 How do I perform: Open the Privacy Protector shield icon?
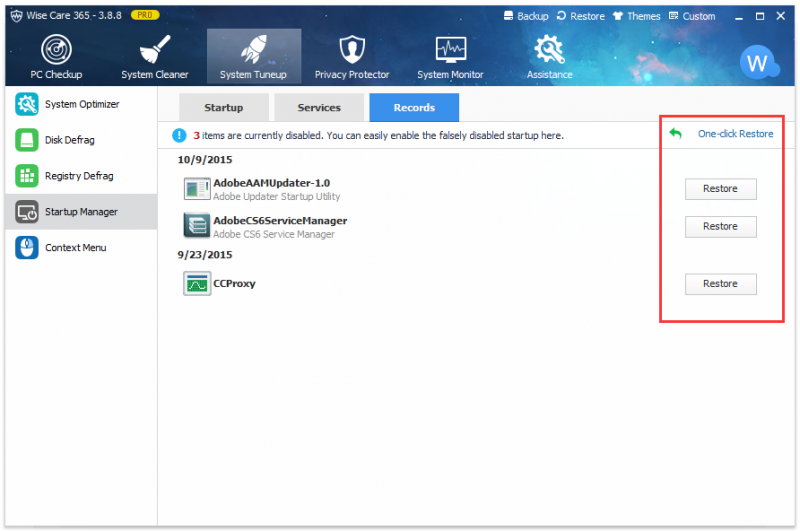[352, 49]
